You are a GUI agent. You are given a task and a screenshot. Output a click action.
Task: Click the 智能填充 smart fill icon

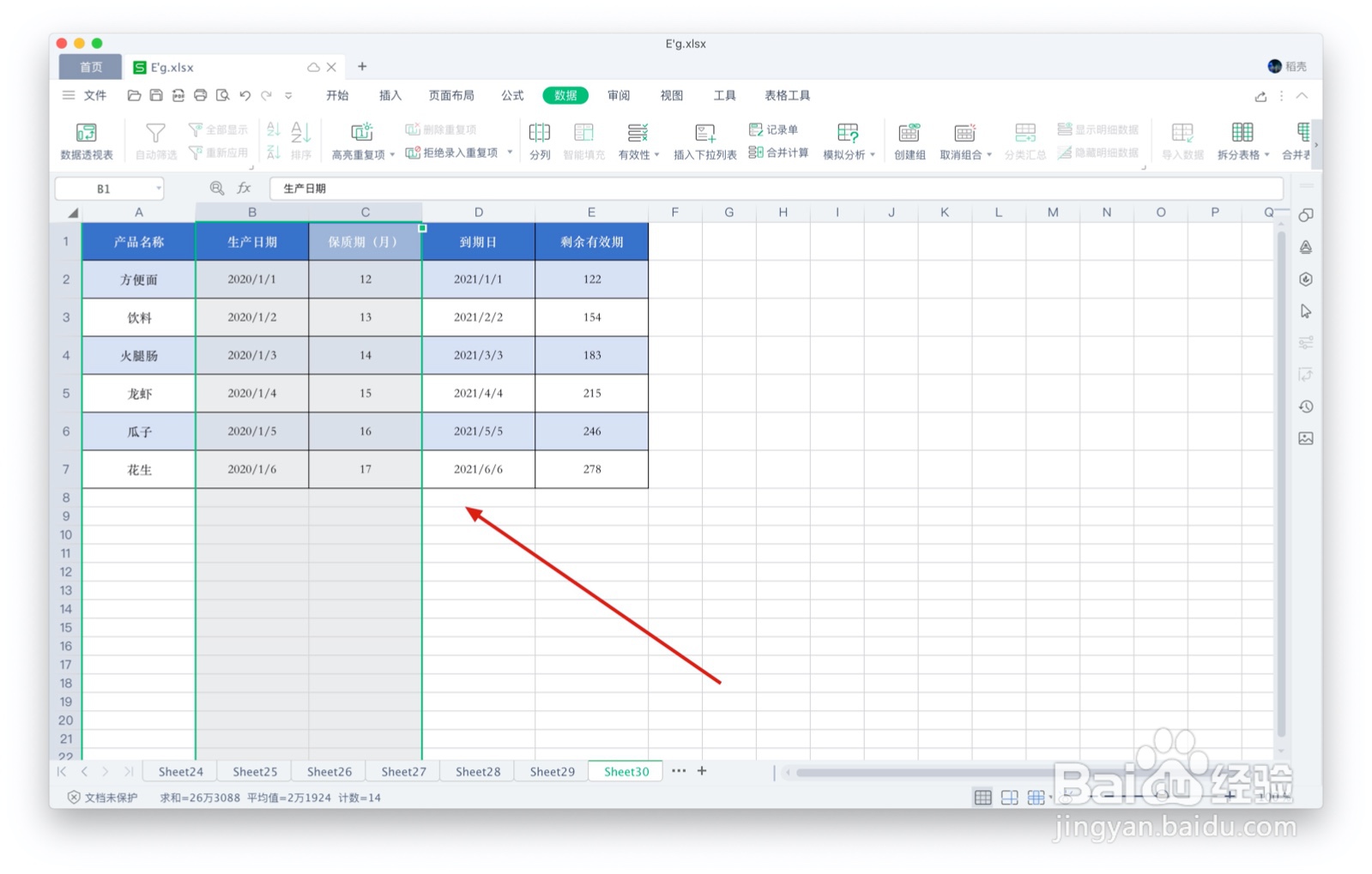click(583, 141)
